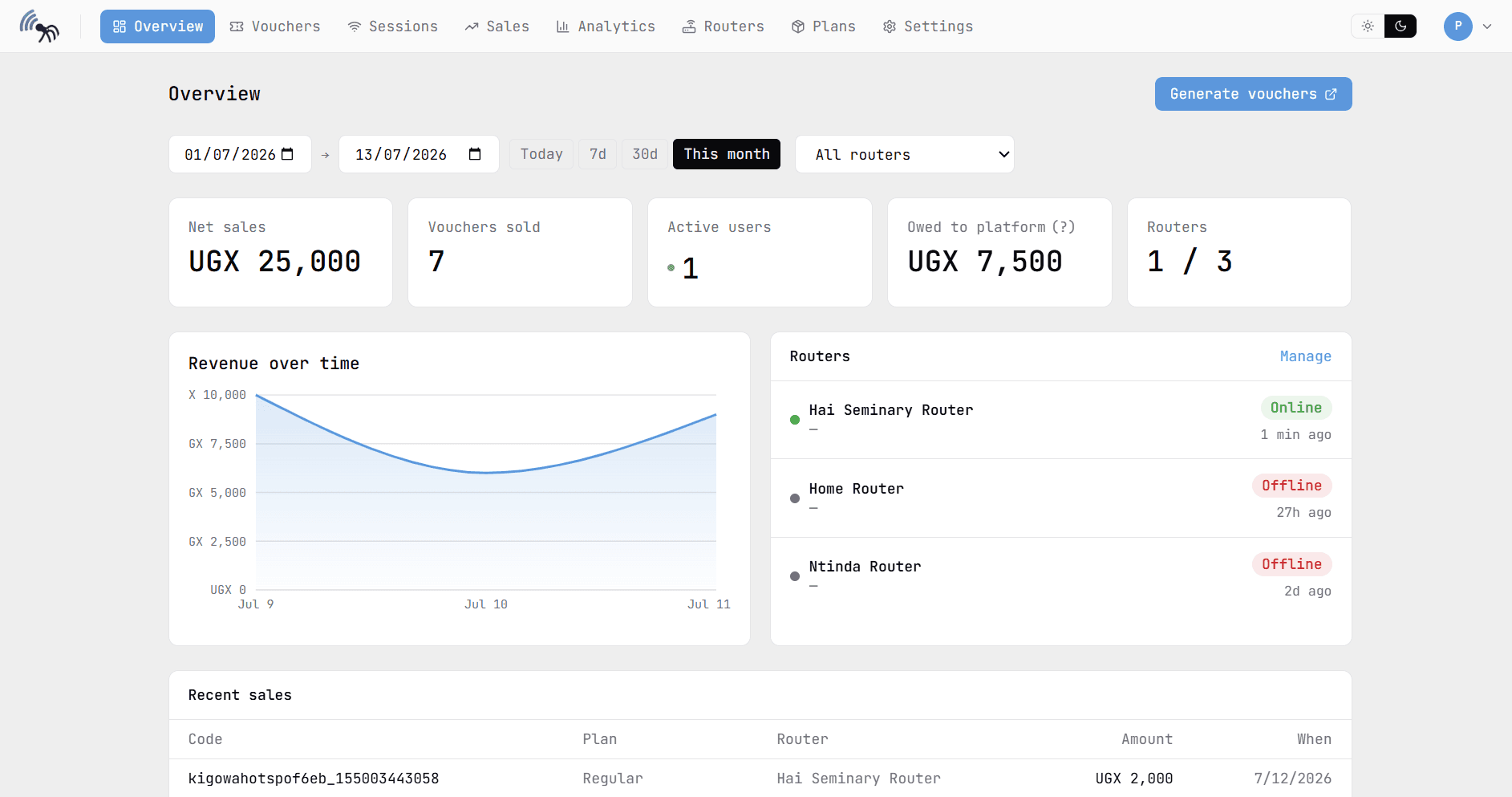
Task: Open the Settings tab
Action: click(x=928, y=26)
